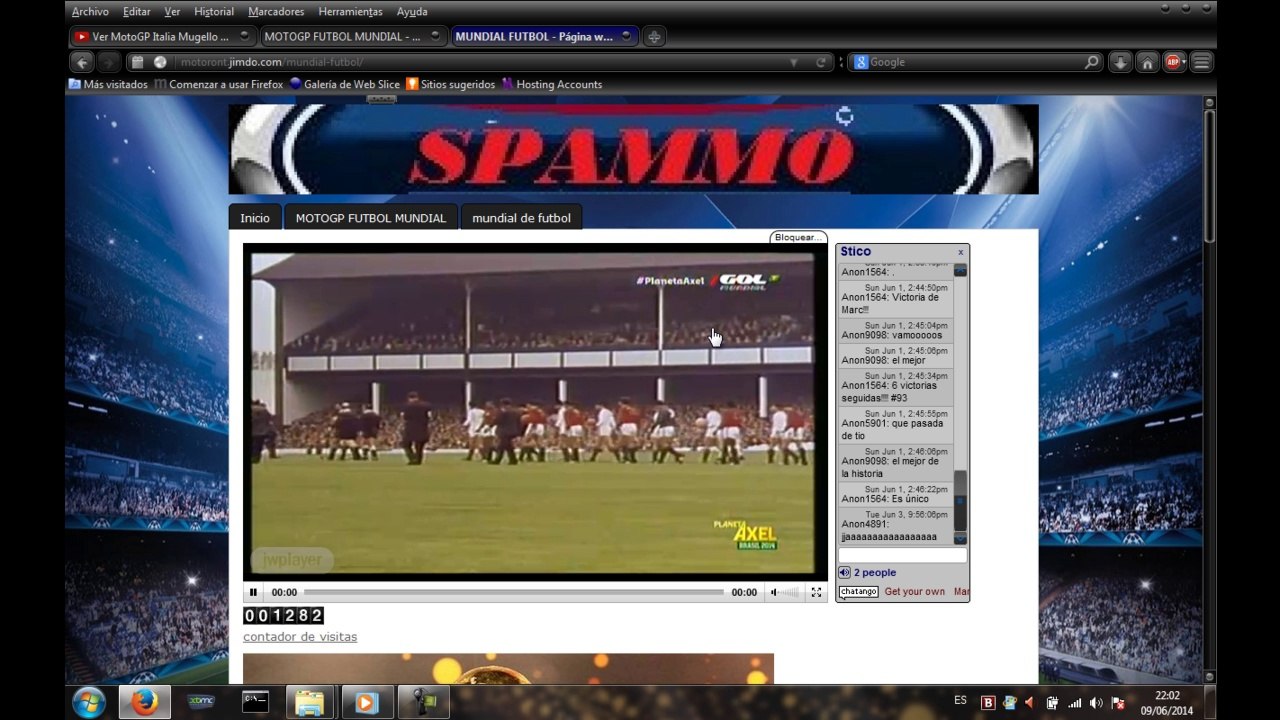The image size is (1280, 720).
Task: Go to the Firefox home page icon
Action: coord(1147,62)
